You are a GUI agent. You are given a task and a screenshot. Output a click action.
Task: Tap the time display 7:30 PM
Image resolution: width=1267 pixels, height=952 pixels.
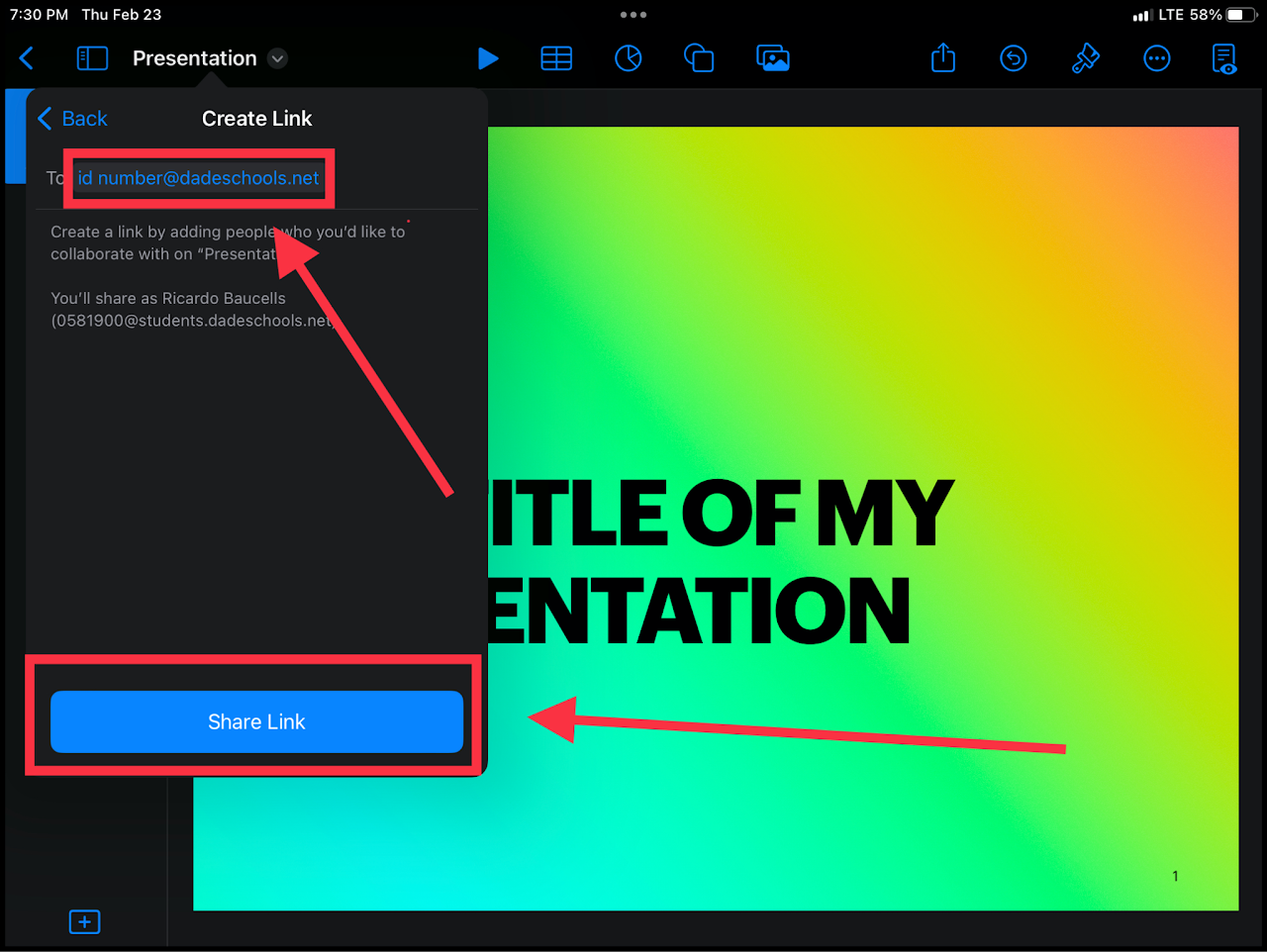(39, 15)
